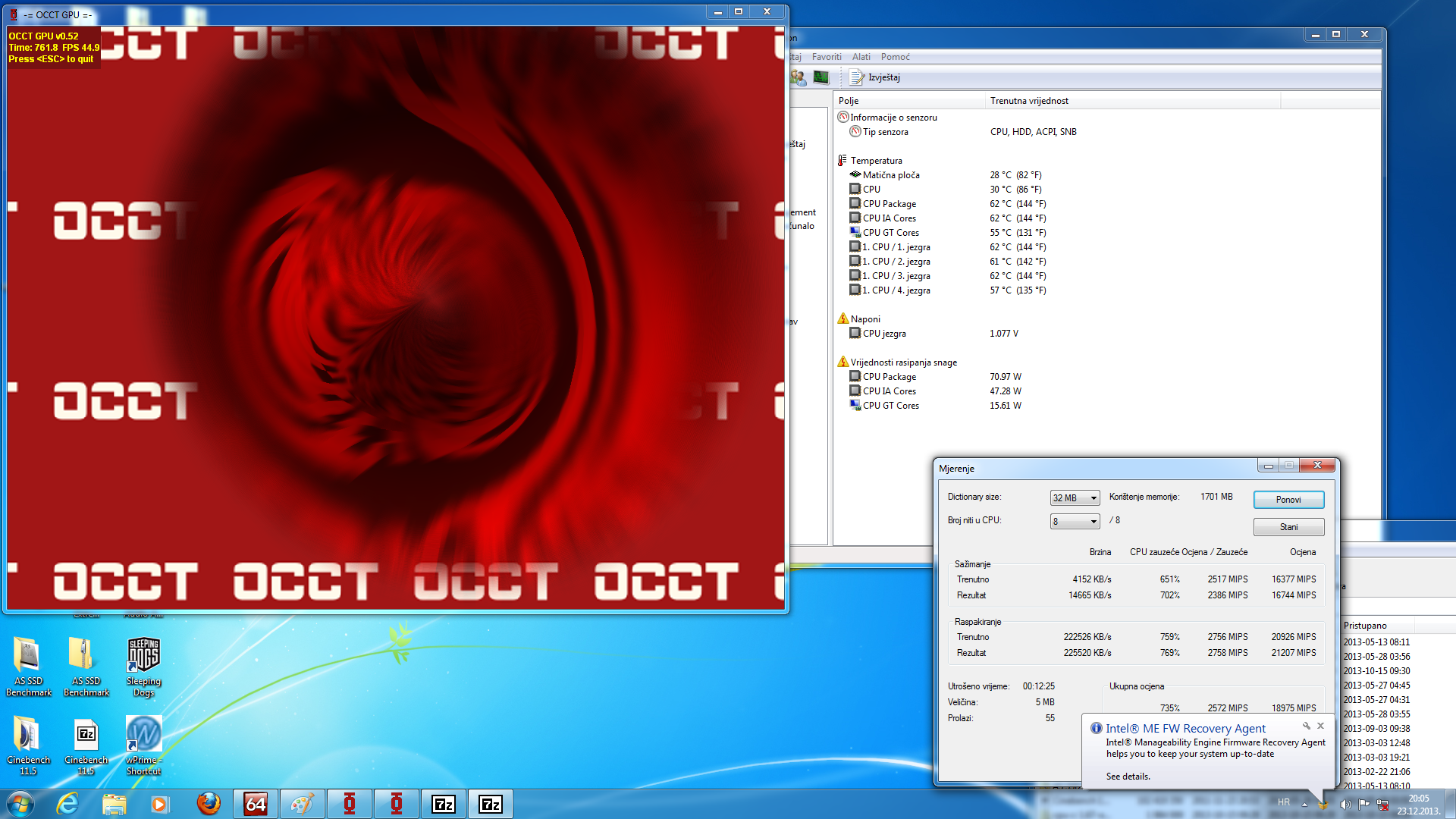Click the green monitor icon in AIDA64 toolbar
Screen dimensions: 1456x819
point(821,77)
